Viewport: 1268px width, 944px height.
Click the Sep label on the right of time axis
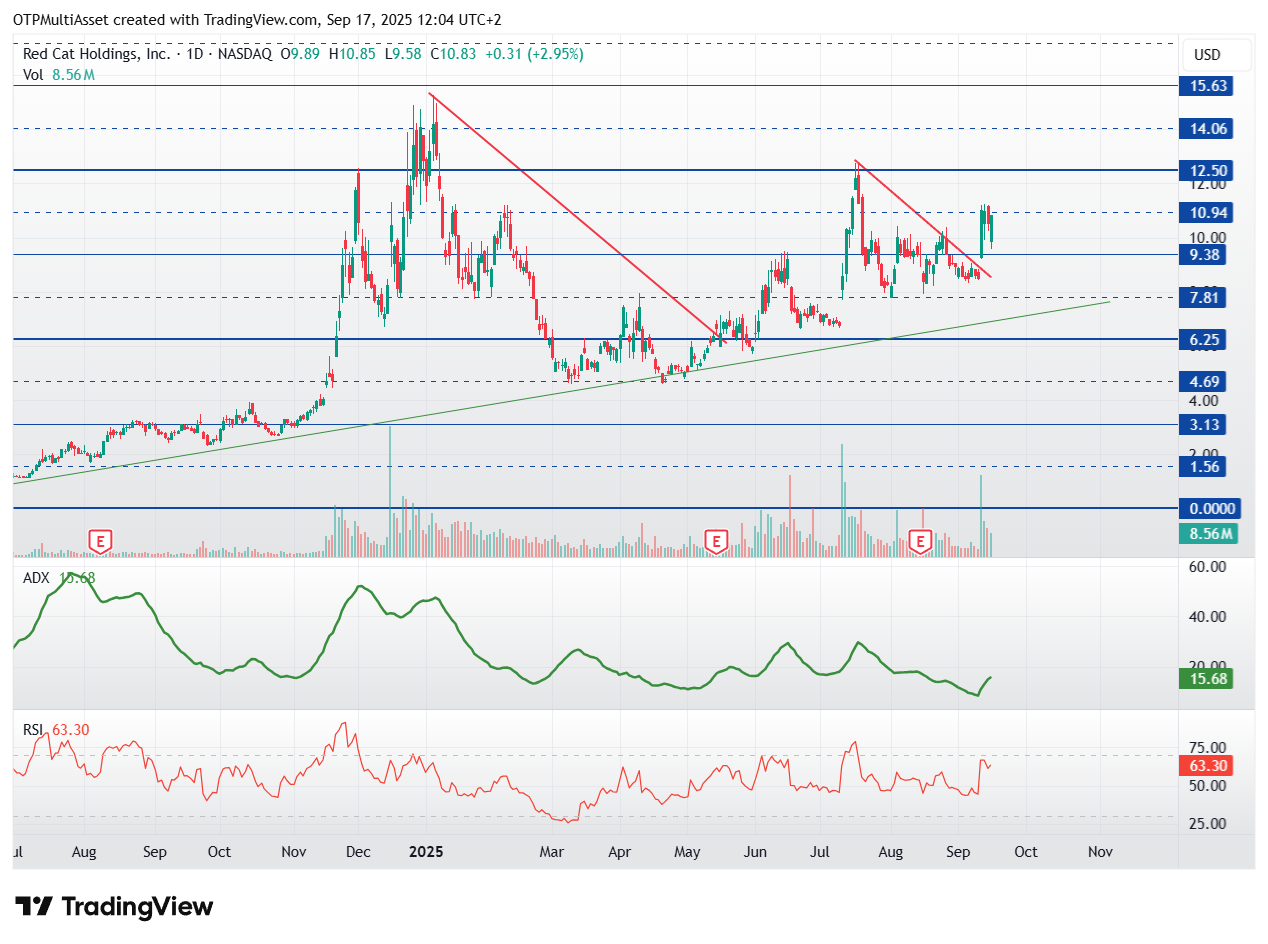click(x=958, y=853)
